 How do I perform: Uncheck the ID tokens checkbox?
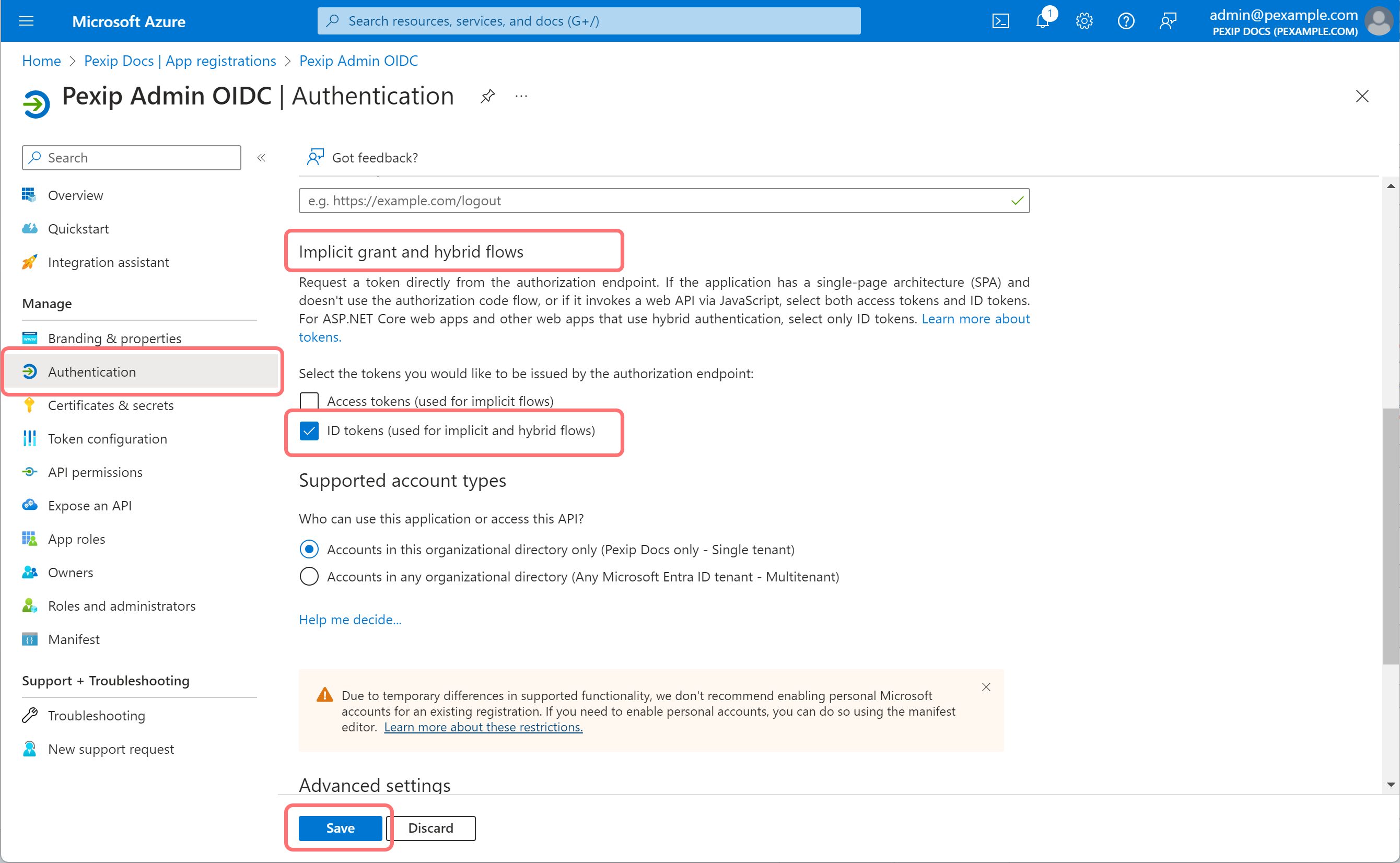tap(309, 430)
